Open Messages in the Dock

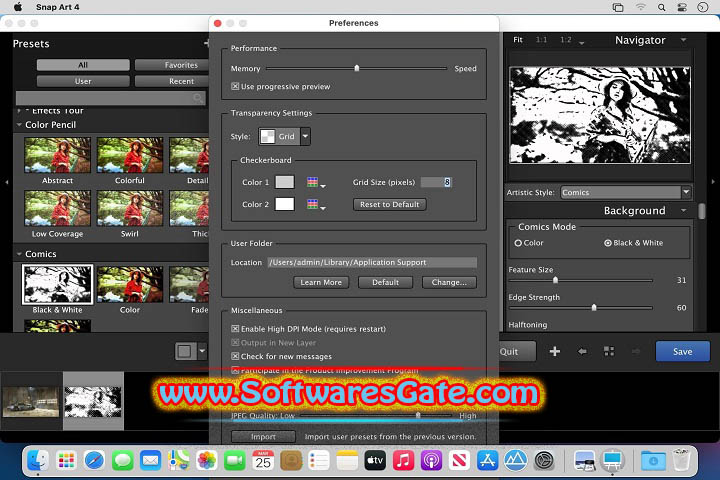point(122,460)
